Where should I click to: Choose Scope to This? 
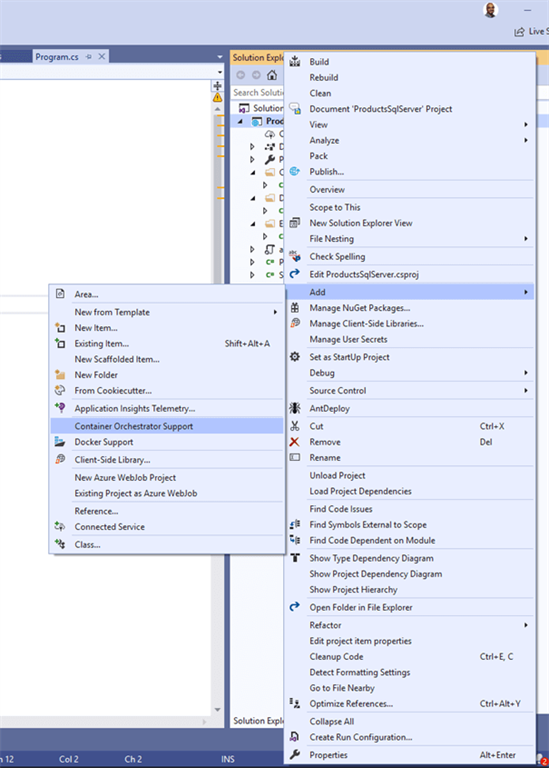(410, 207)
